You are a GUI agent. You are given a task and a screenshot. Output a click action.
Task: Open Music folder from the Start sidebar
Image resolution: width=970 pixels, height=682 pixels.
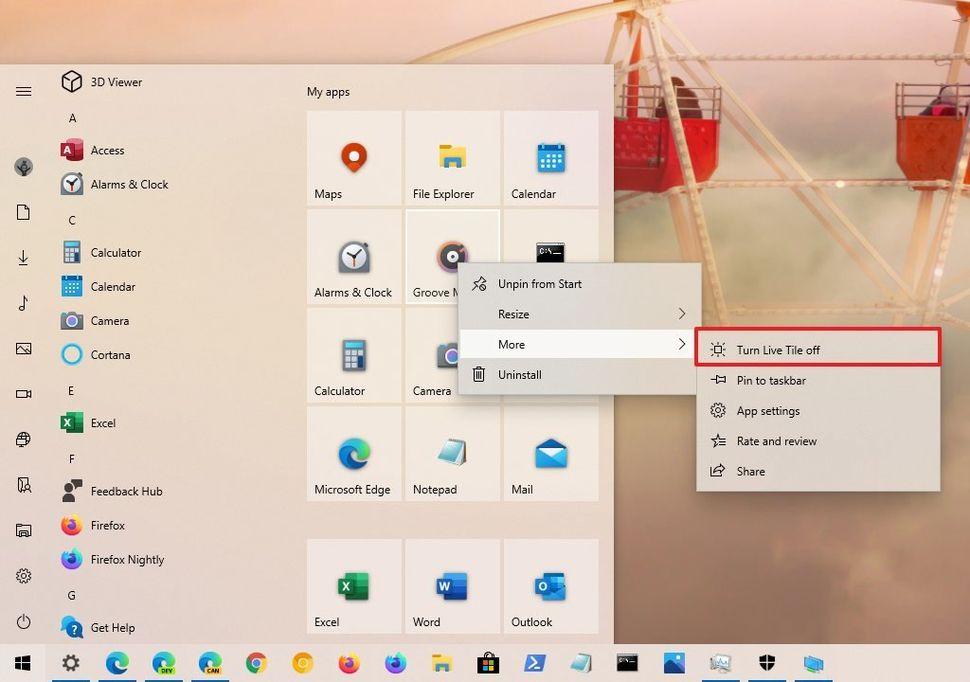24,303
